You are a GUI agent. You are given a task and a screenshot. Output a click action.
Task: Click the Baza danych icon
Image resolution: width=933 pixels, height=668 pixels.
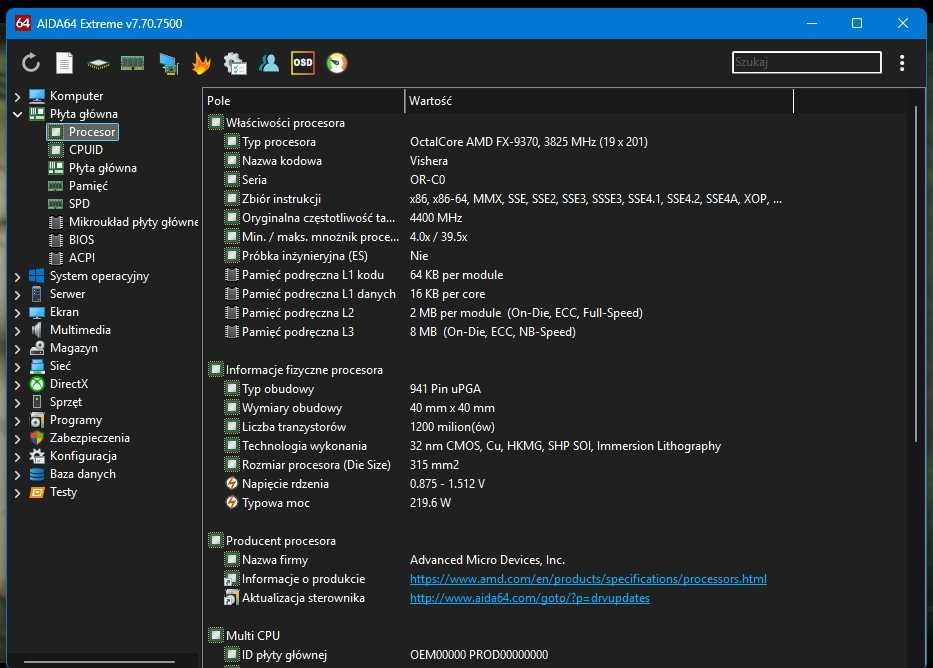coord(37,474)
